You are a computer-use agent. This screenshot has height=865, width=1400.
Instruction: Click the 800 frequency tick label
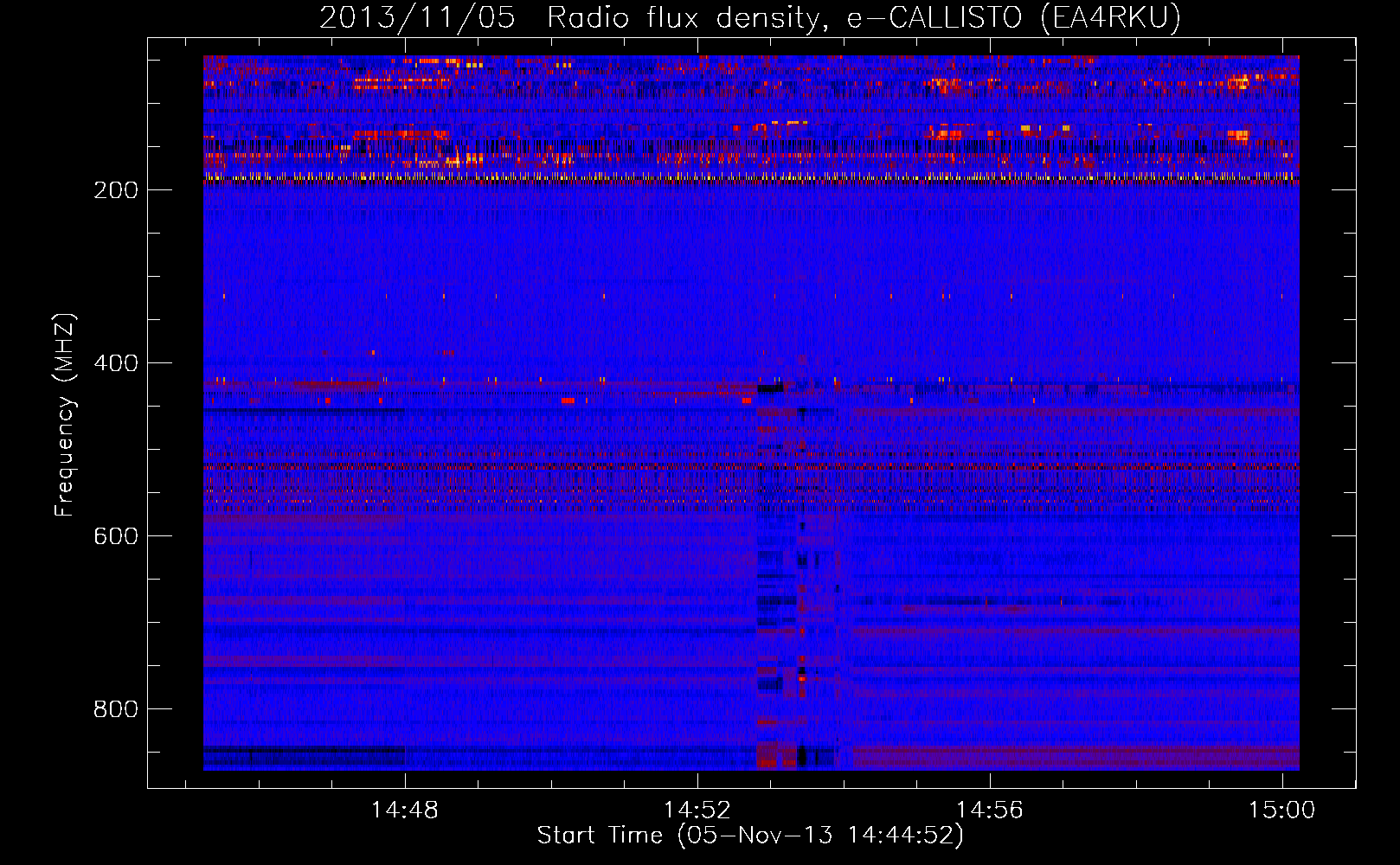[115, 709]
